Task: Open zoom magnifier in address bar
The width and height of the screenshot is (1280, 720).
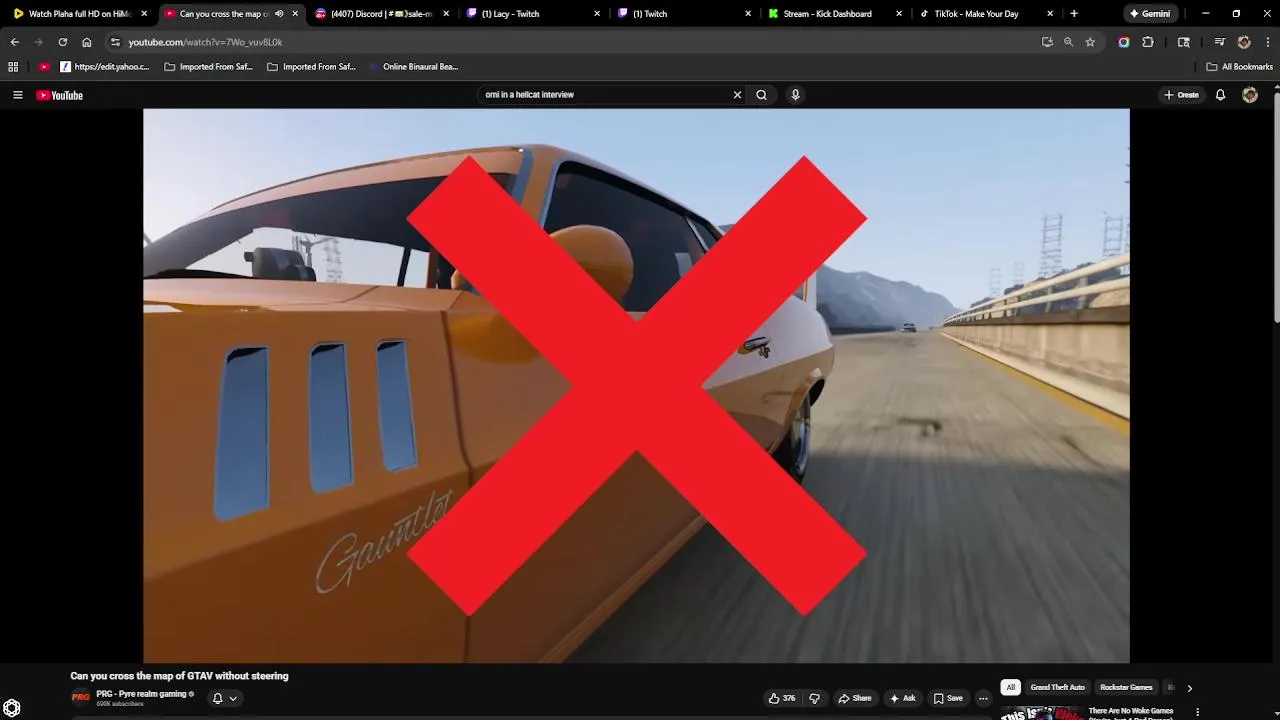Action: pyautogui.click(x=1068, y=42)
